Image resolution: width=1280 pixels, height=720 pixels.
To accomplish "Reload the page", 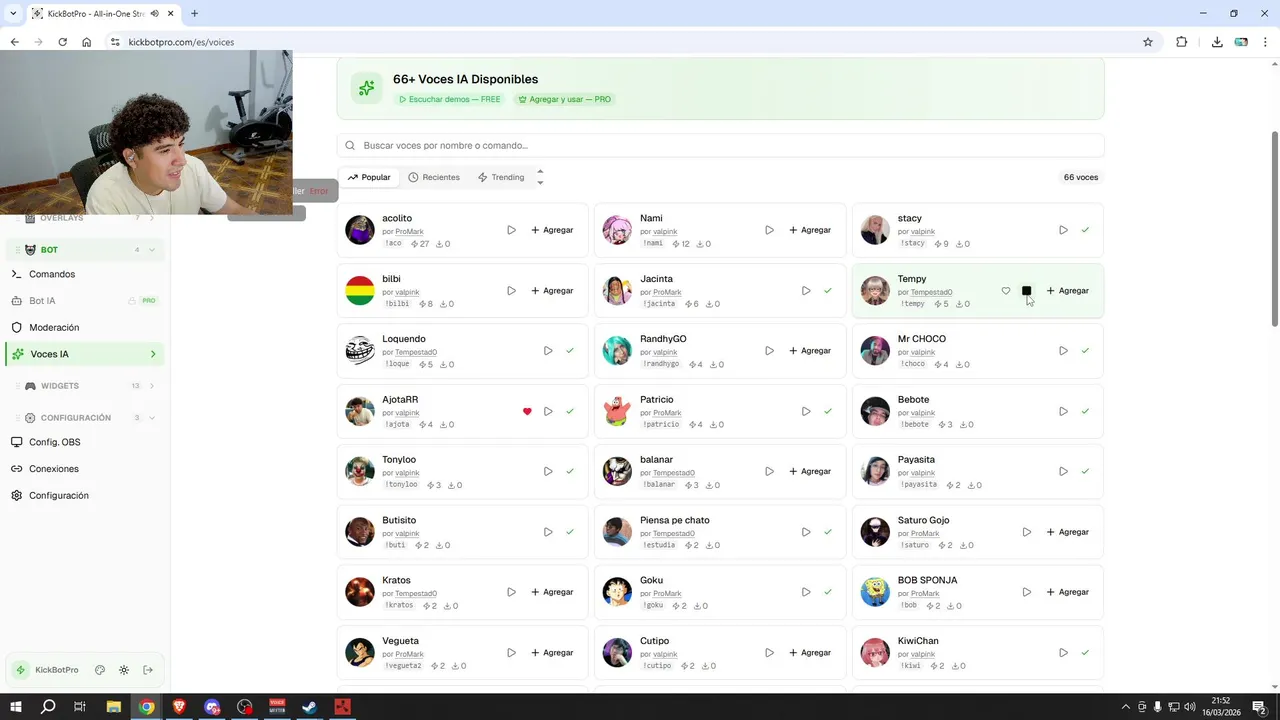I will 63,42.
